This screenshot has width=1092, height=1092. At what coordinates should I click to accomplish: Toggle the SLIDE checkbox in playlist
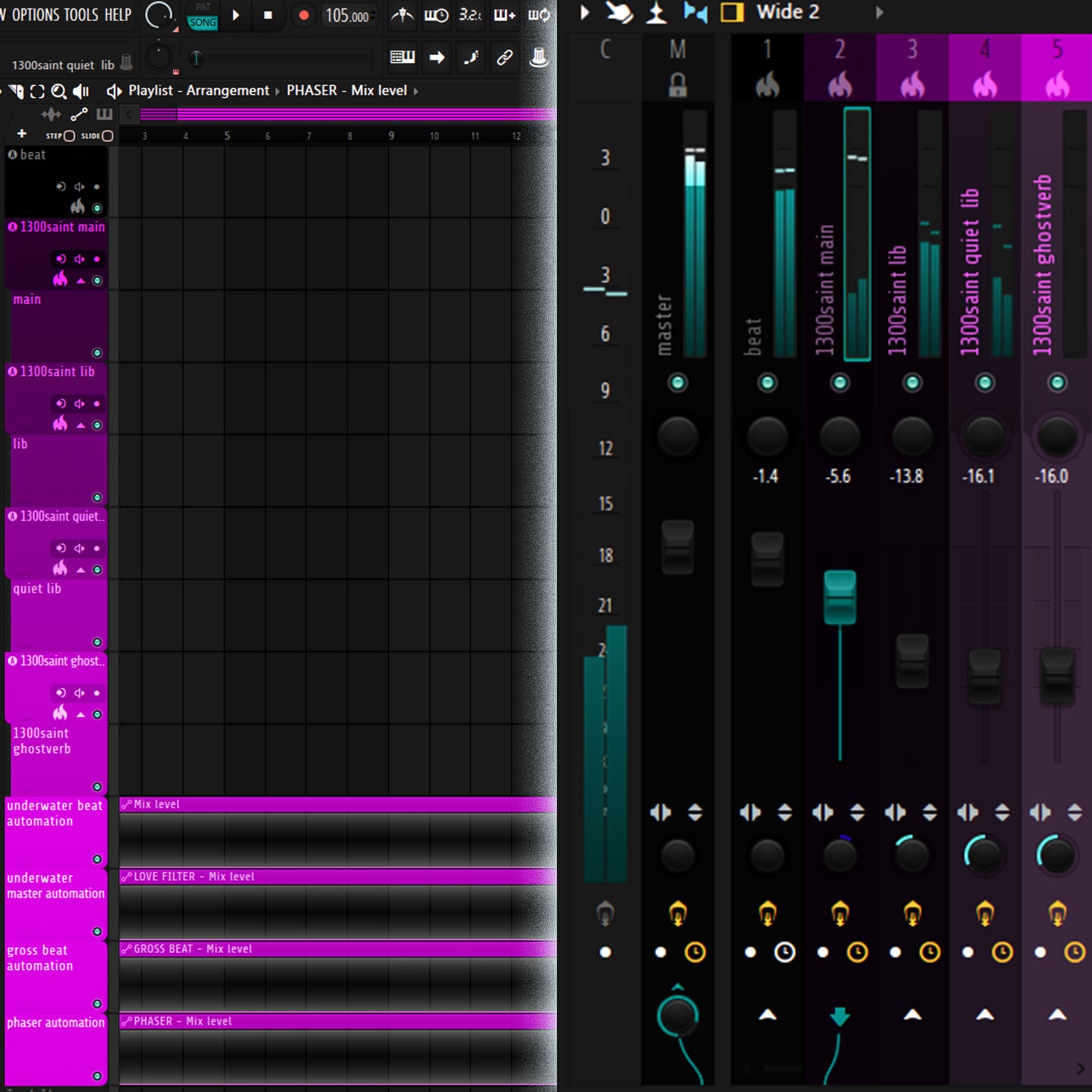click(x=107, y=136)
